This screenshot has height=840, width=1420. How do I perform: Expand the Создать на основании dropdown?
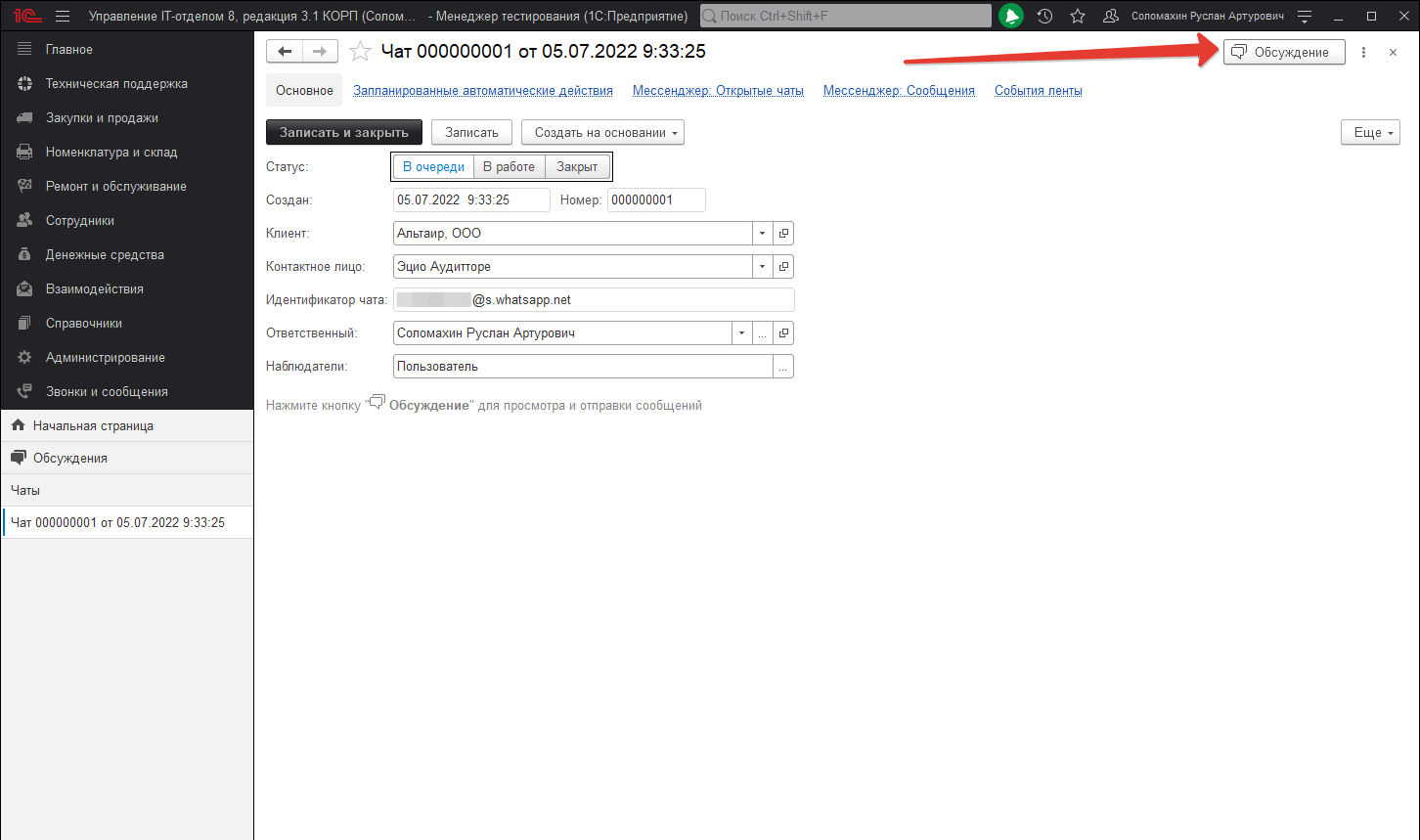[602, 132]
